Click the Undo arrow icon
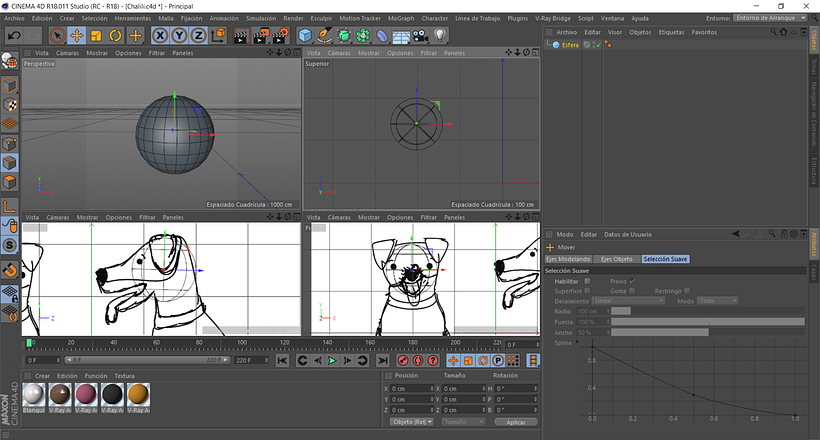820x440 pixels. tap(14, 36)
